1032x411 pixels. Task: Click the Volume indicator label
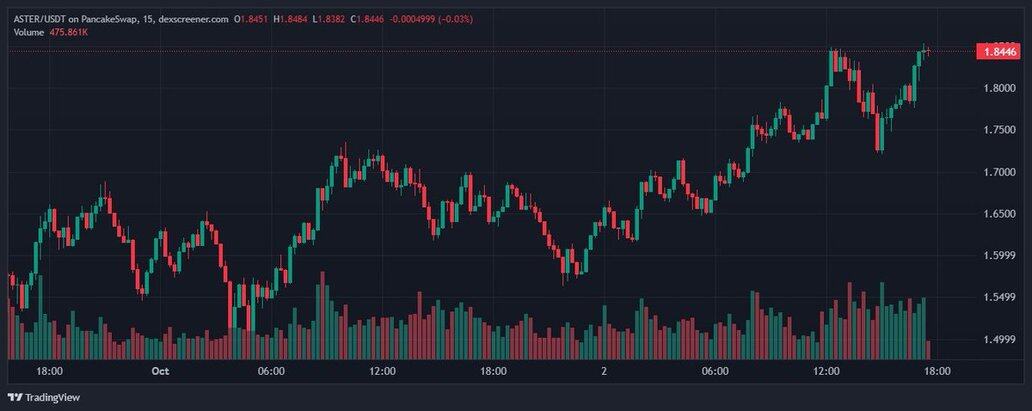point(28,32)
